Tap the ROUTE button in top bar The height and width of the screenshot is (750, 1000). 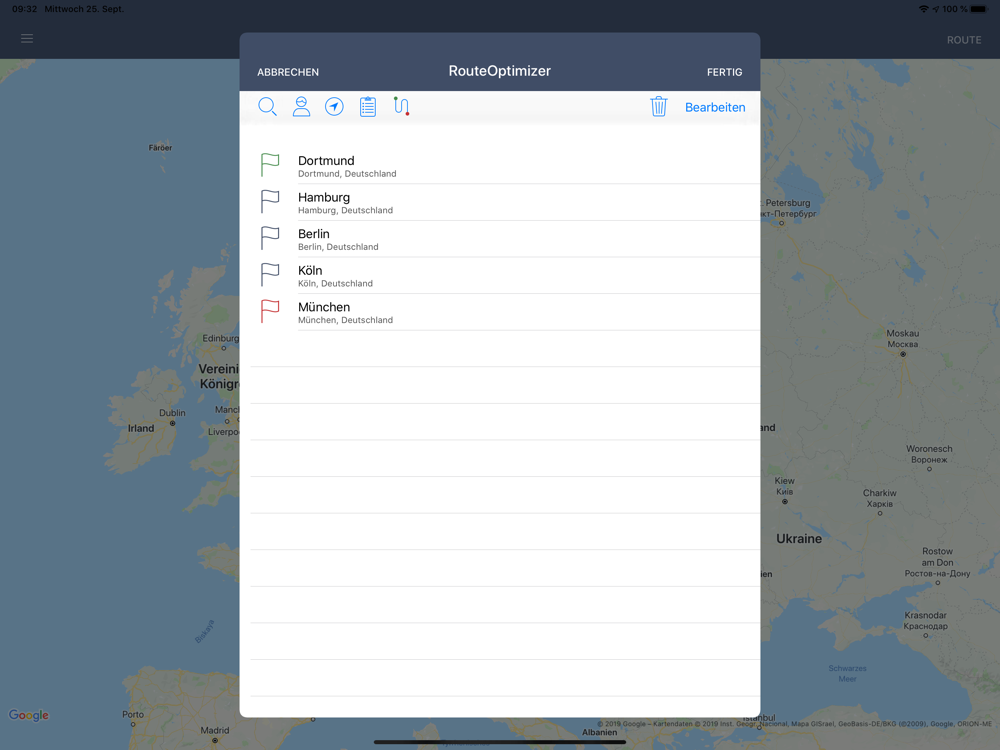(964, 40)
